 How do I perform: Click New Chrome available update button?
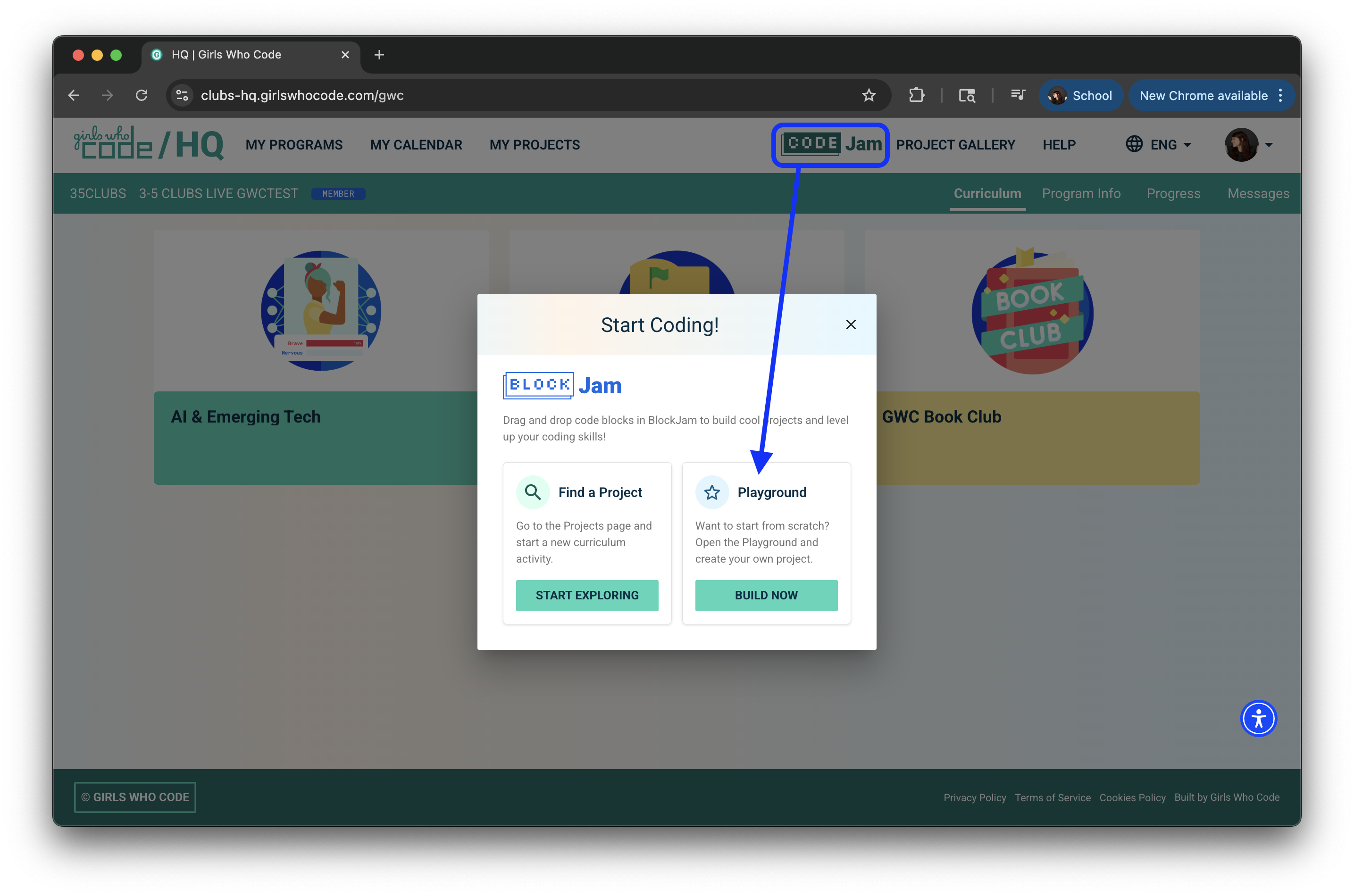coord(1204,95)
